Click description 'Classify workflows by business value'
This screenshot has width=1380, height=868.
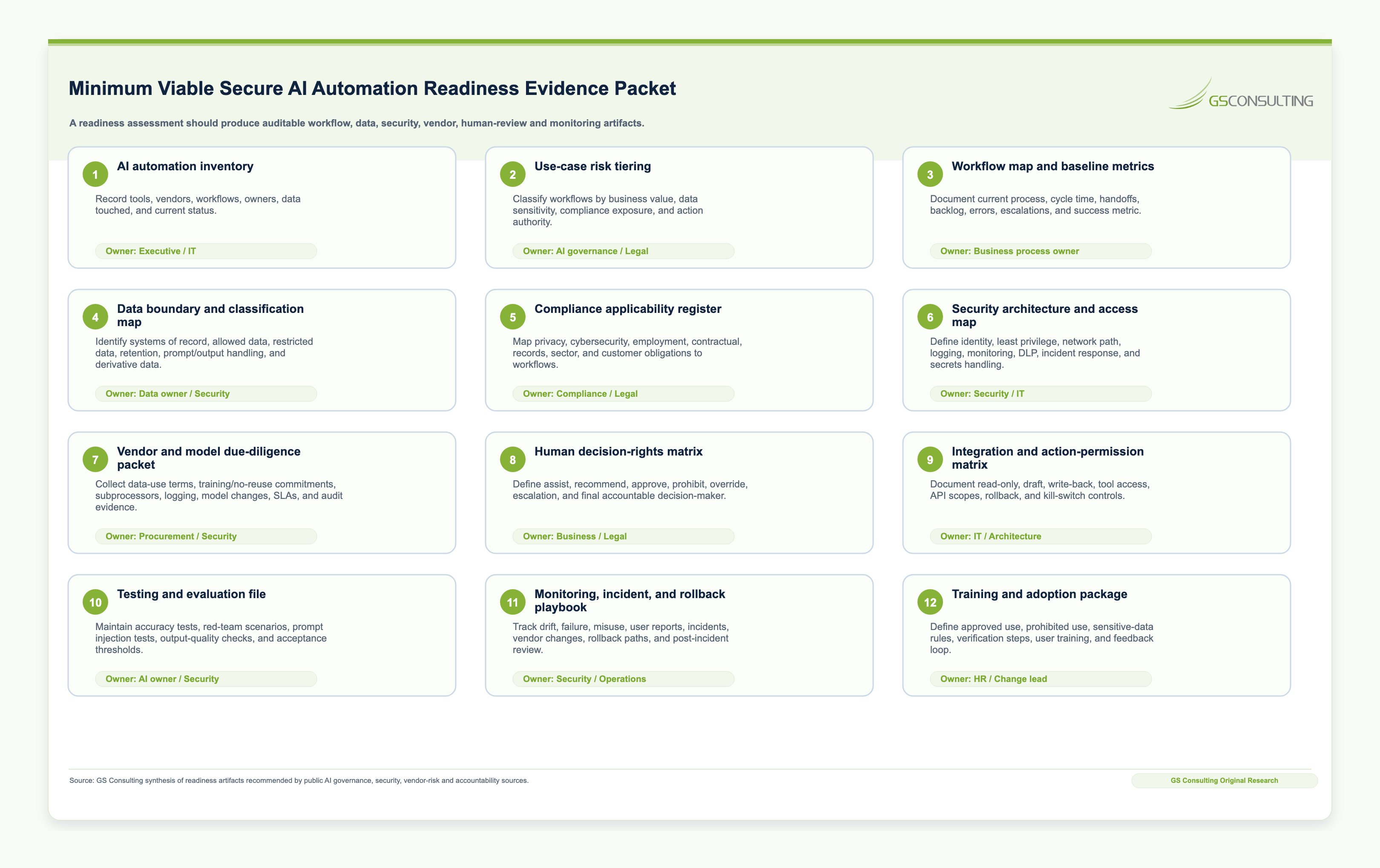607,210
